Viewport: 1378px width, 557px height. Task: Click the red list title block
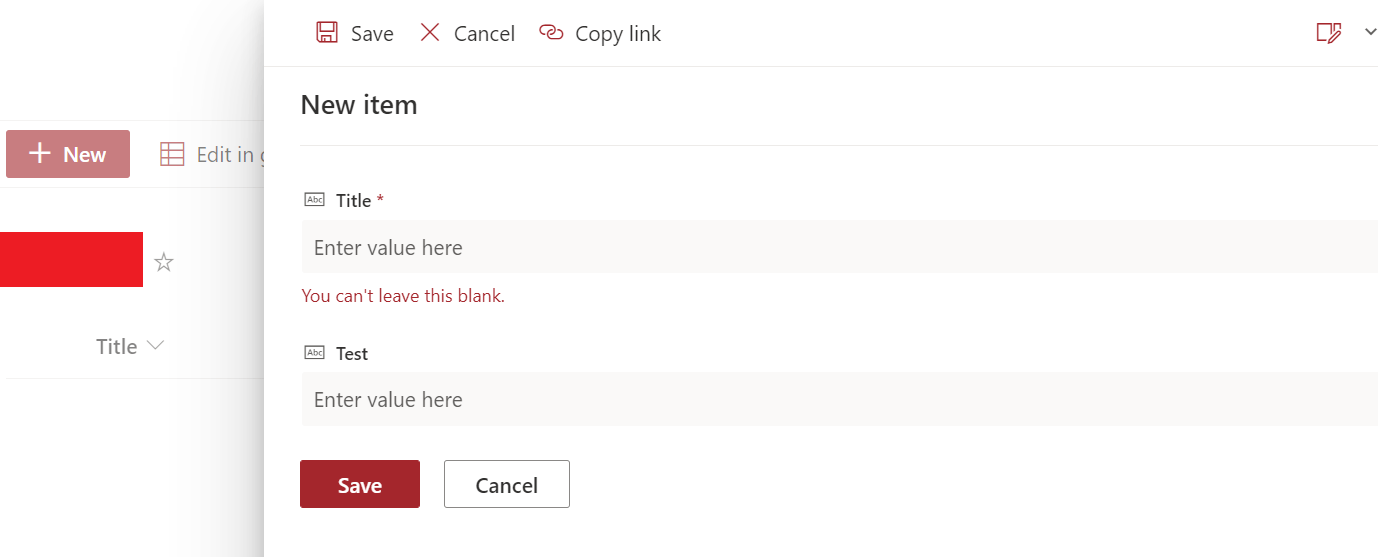71,259
